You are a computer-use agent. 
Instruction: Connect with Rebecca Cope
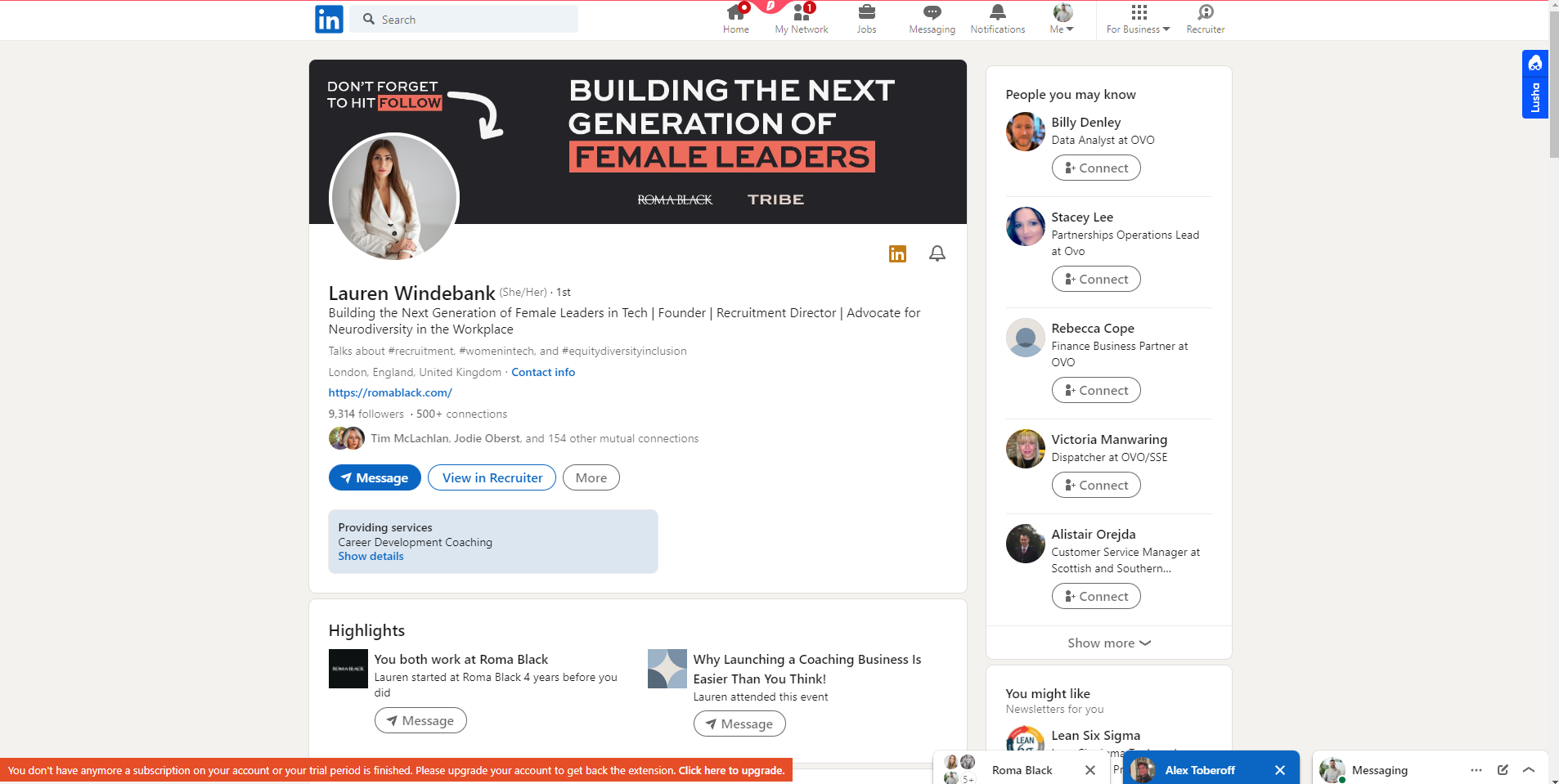[x=1096, y=390]
